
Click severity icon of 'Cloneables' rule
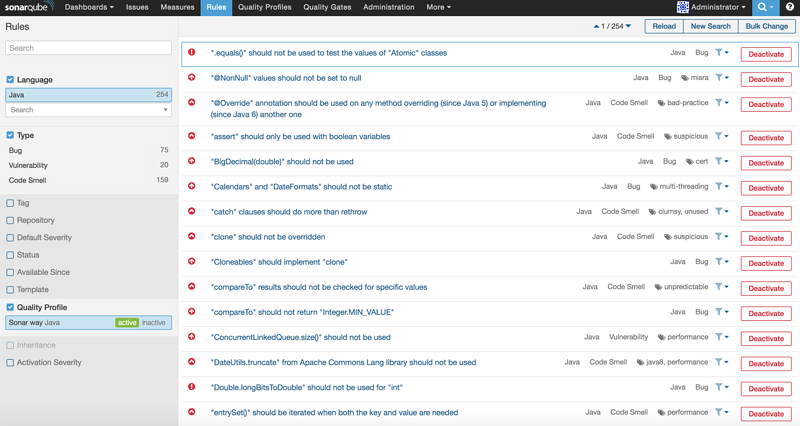192,261
